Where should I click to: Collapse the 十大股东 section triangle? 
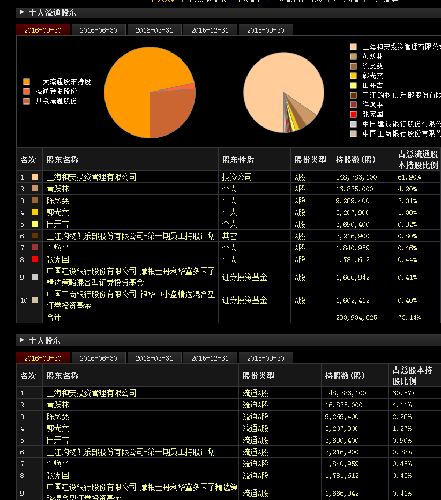pyautogui.click(x=22, y=340)
